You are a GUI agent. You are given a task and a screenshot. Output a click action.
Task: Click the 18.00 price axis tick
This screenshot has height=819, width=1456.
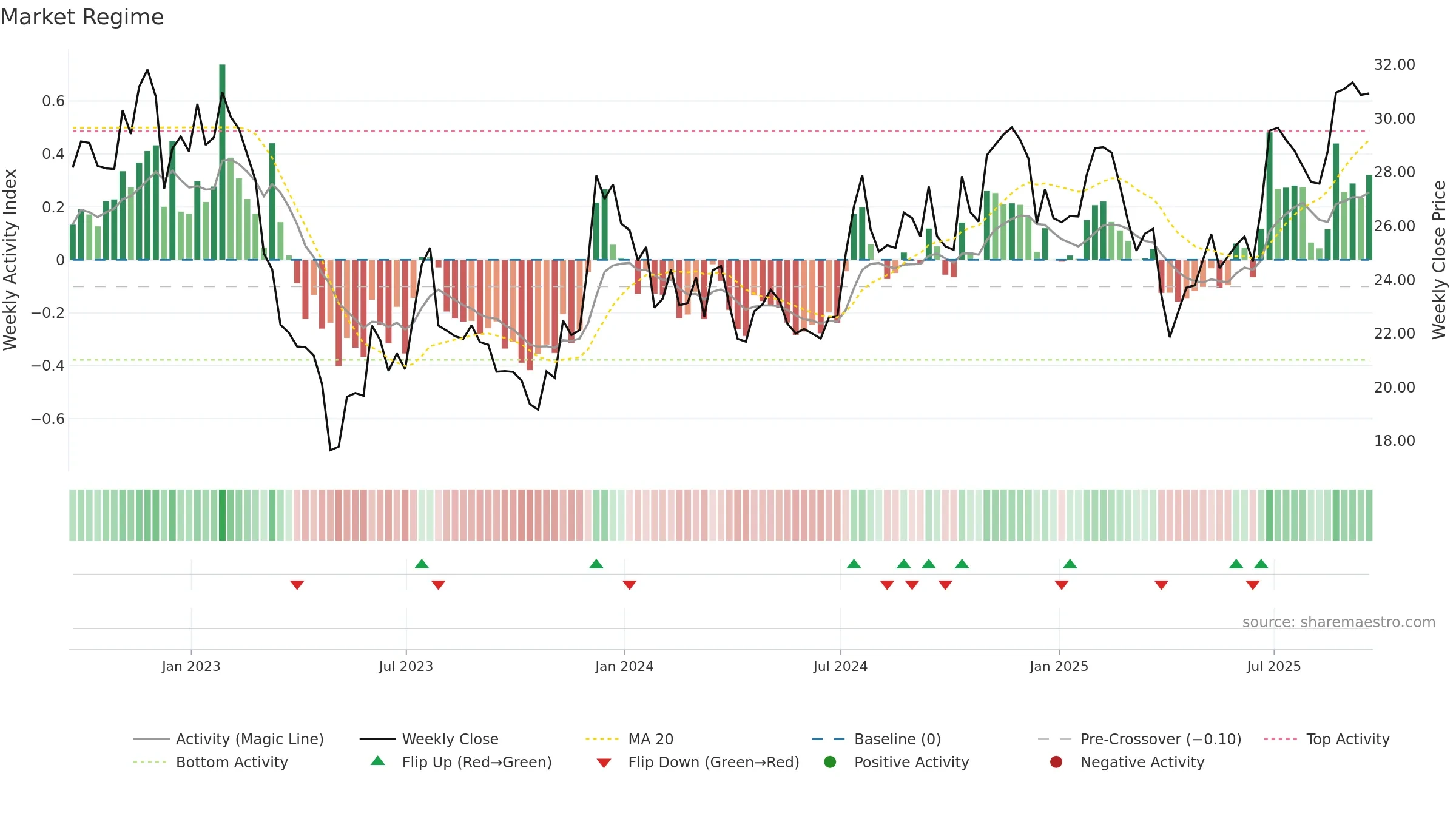pyautogui.click(x=1394, y=441)
